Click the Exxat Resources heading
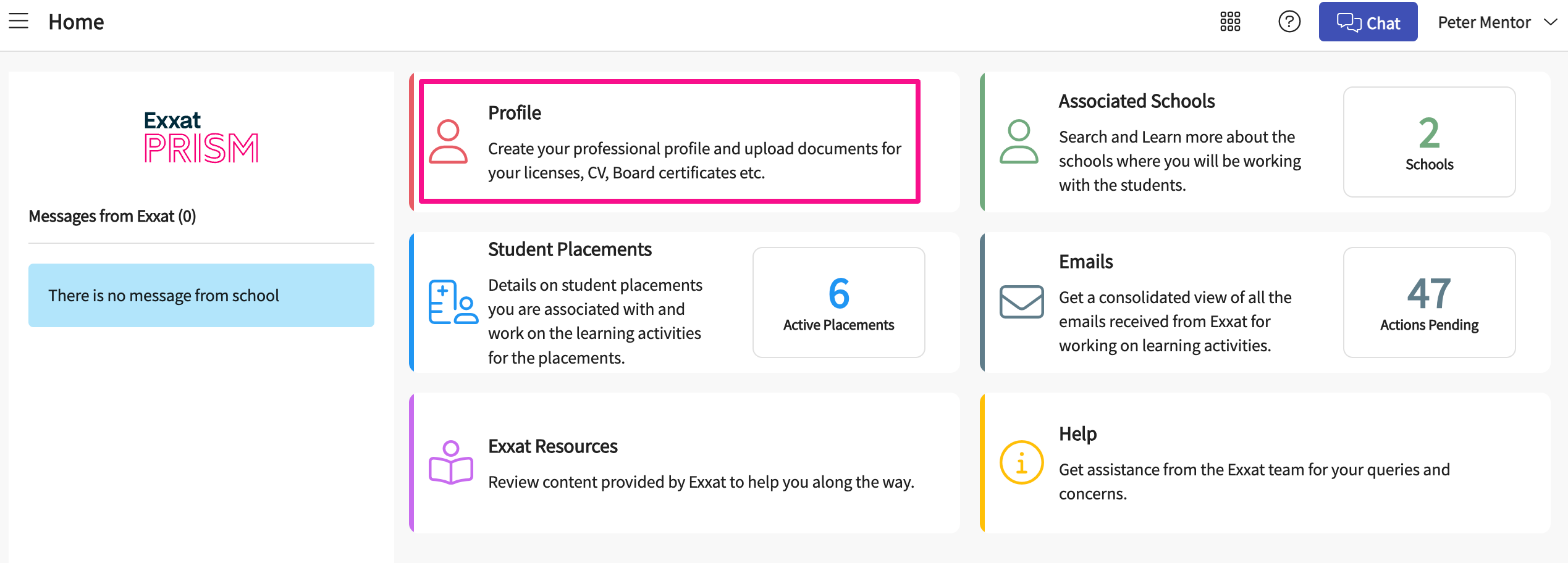Screen dimensions: 1568x563 (x=552, y=446)
